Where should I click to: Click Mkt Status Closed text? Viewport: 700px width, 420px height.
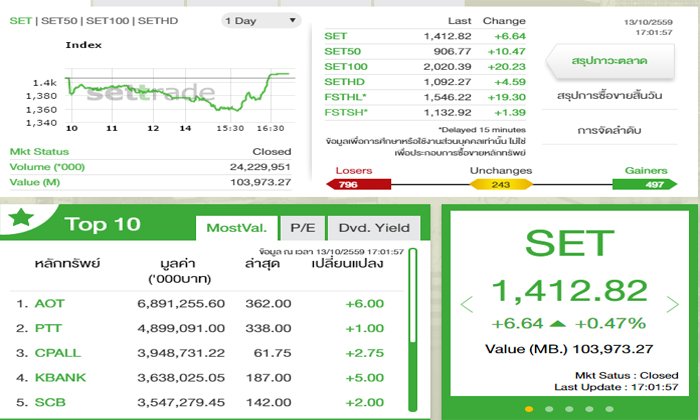[x=271, y=152]
